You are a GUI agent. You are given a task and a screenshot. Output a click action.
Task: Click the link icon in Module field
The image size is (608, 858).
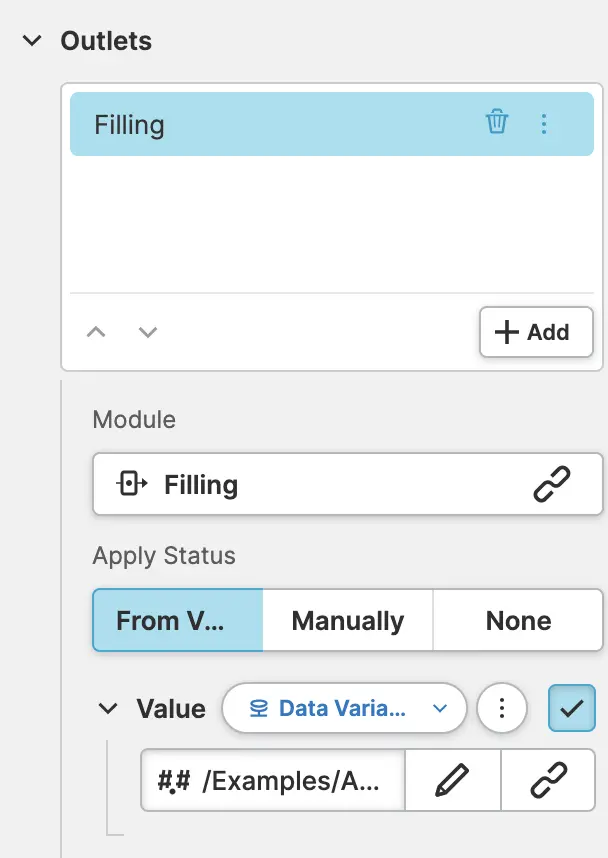click(x=551, y=485)
